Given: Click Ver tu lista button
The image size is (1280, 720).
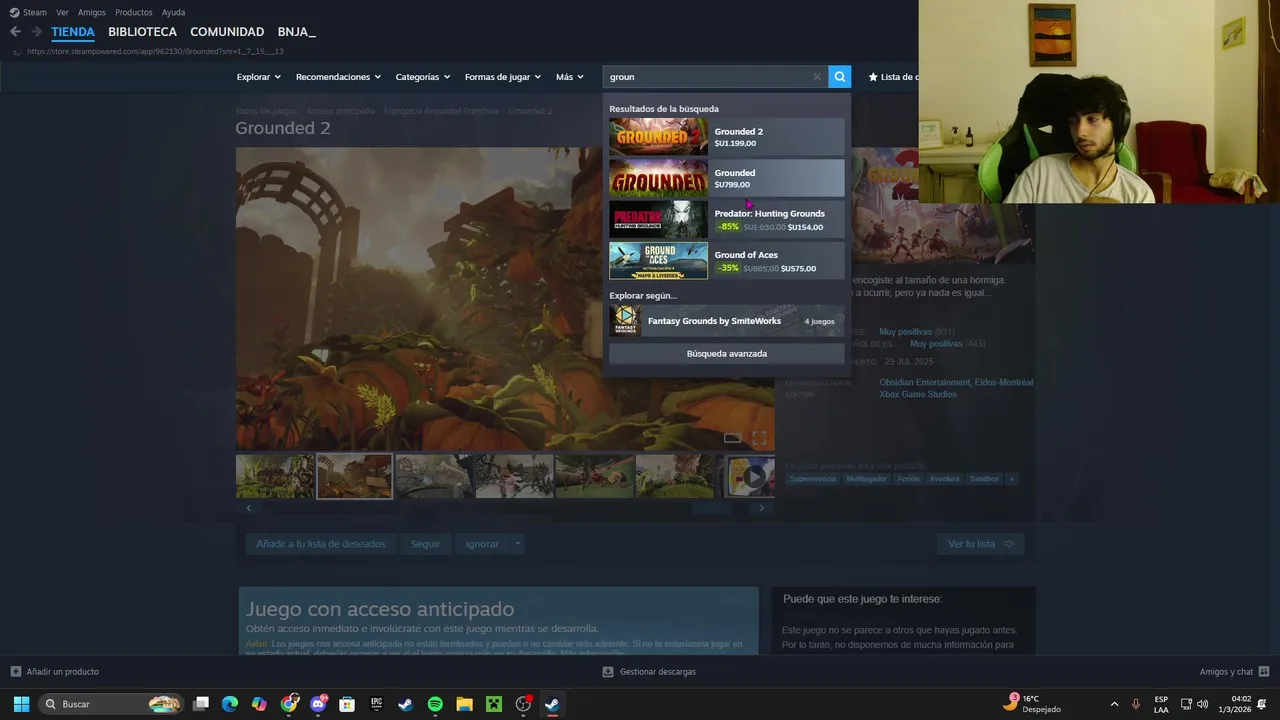Looking at the screenshot, I should click(981, 544).
